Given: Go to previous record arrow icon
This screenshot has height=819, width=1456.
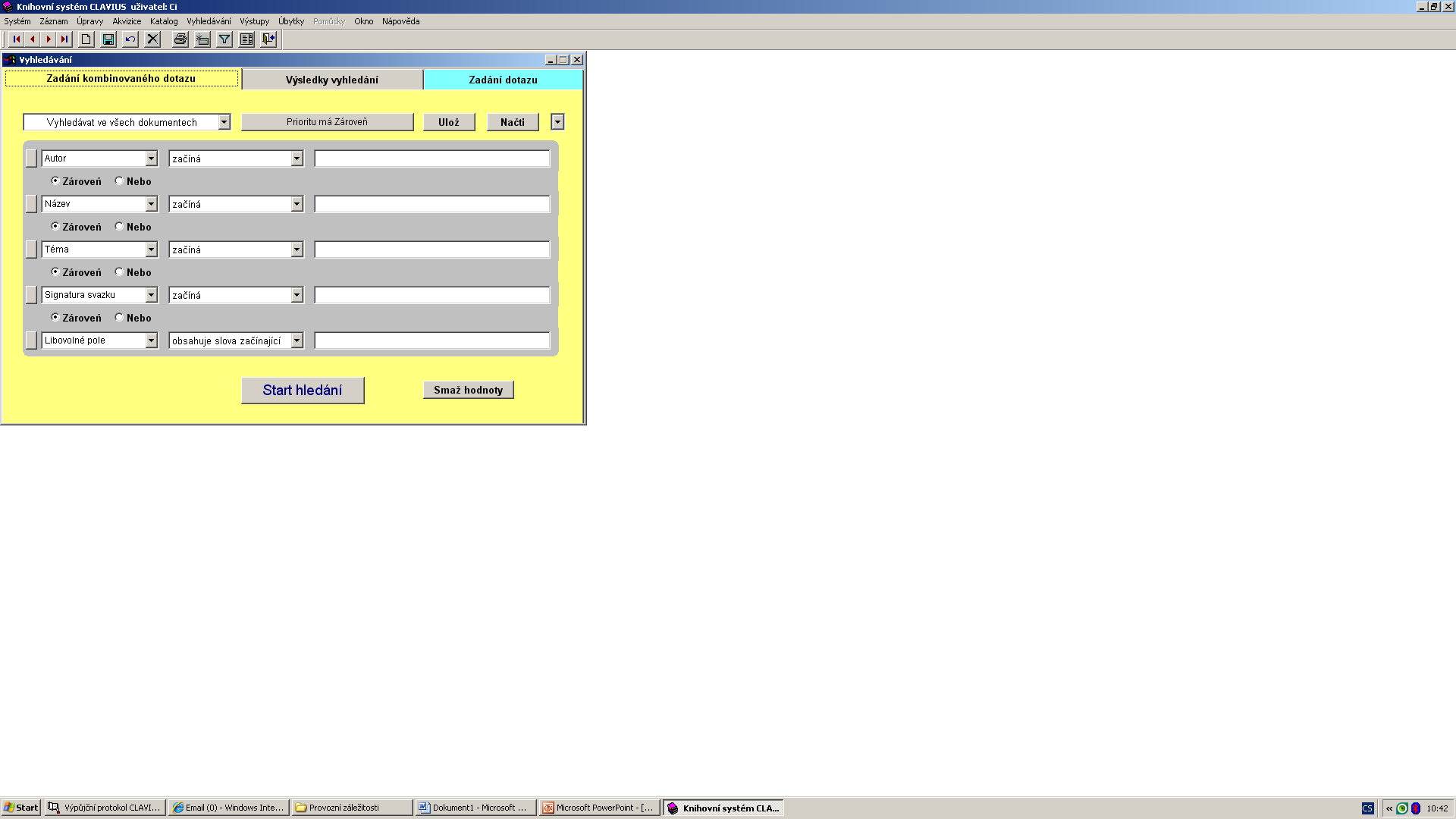Looking at the screenshot, I should click(x=33, y=39).
